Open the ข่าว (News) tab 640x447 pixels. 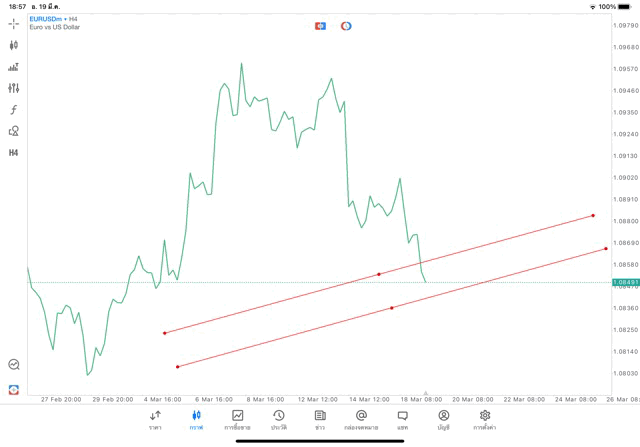click(x=319, y=420)
